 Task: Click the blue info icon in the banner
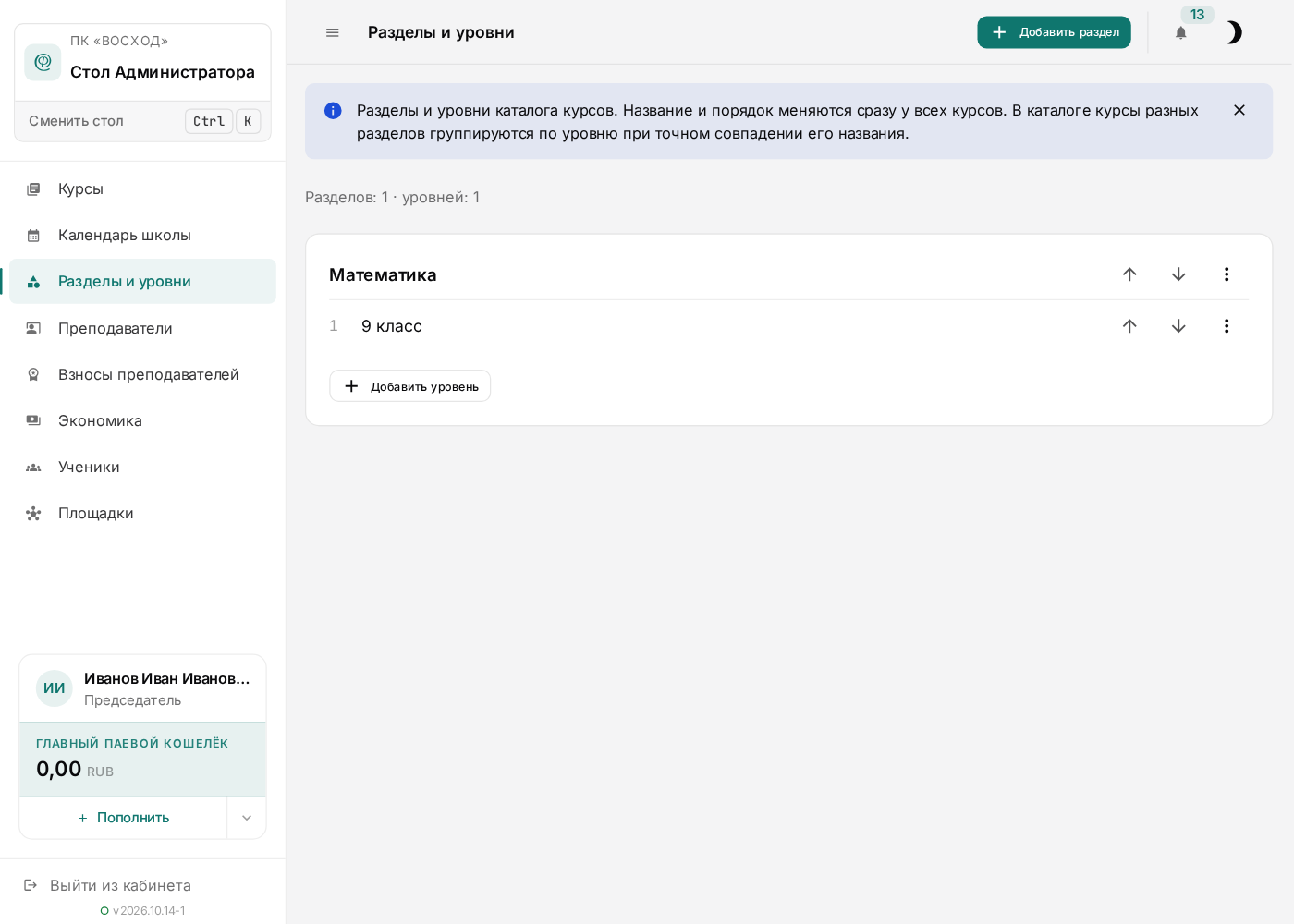tap(333, 111)
